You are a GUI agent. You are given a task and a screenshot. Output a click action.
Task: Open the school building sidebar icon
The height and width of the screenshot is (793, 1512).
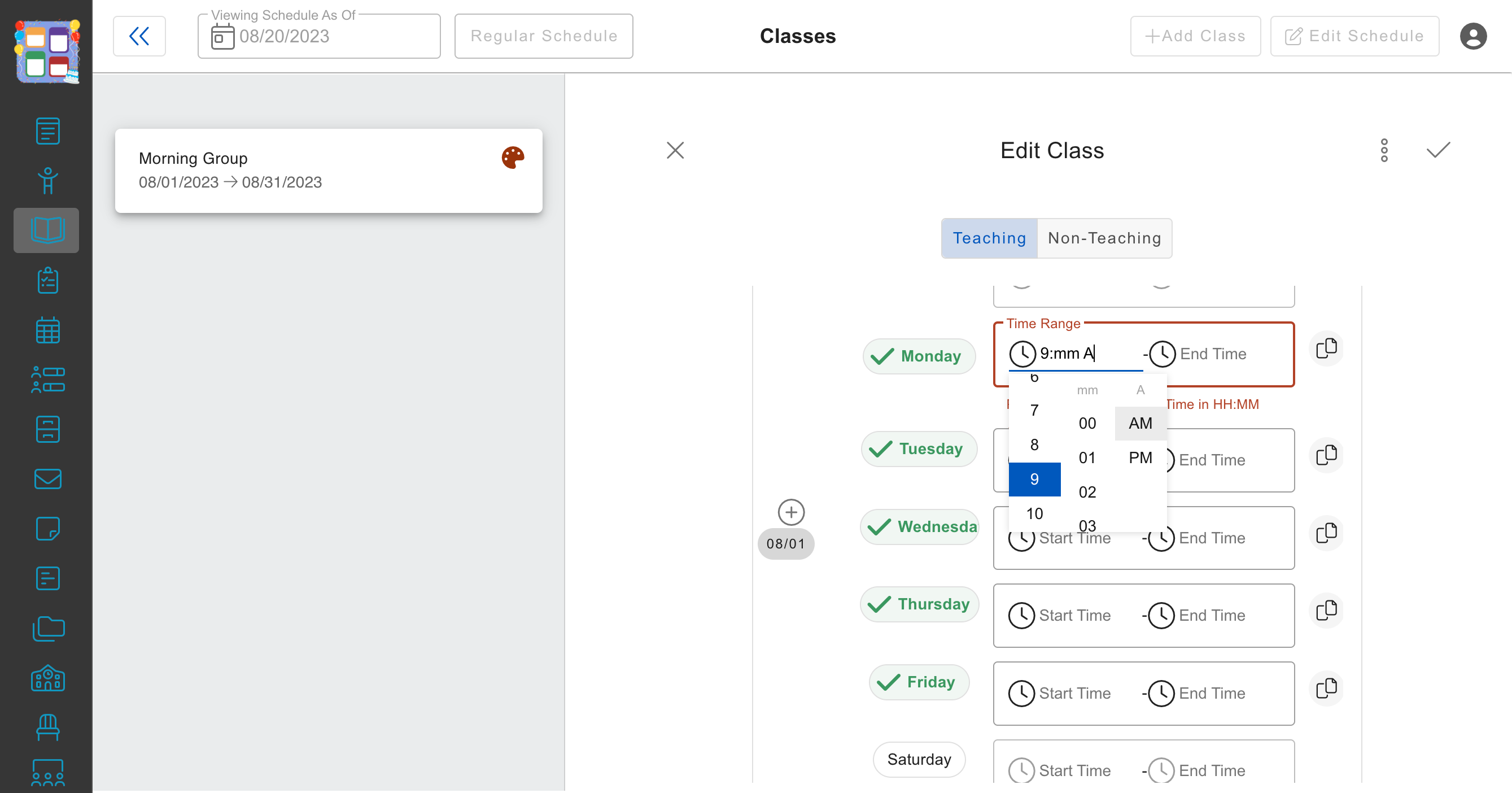click(48, 678)
